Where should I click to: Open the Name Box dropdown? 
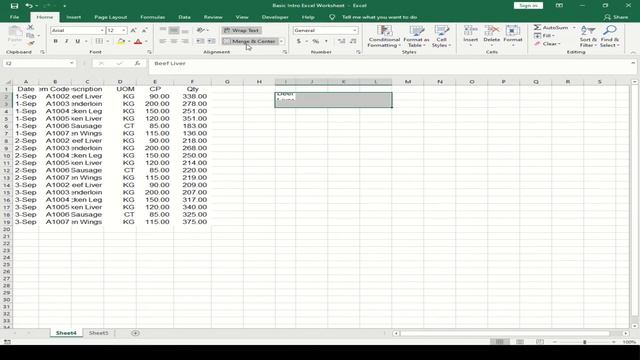click(x=71, y=63)
